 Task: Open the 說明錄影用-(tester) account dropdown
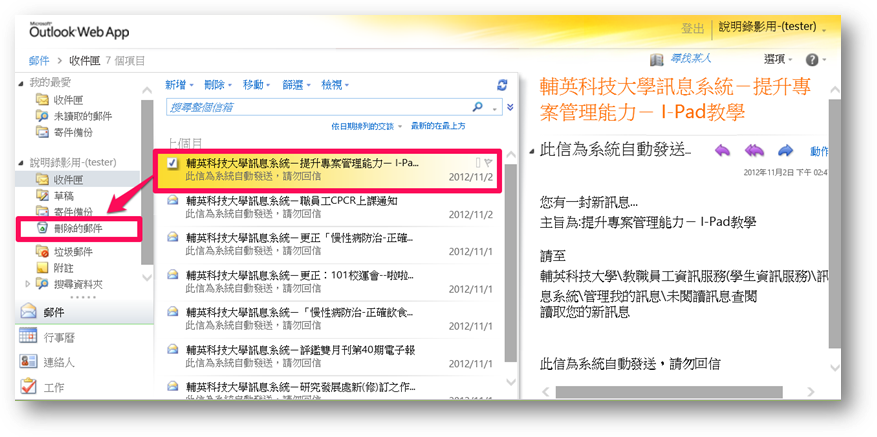coord(772,27)
